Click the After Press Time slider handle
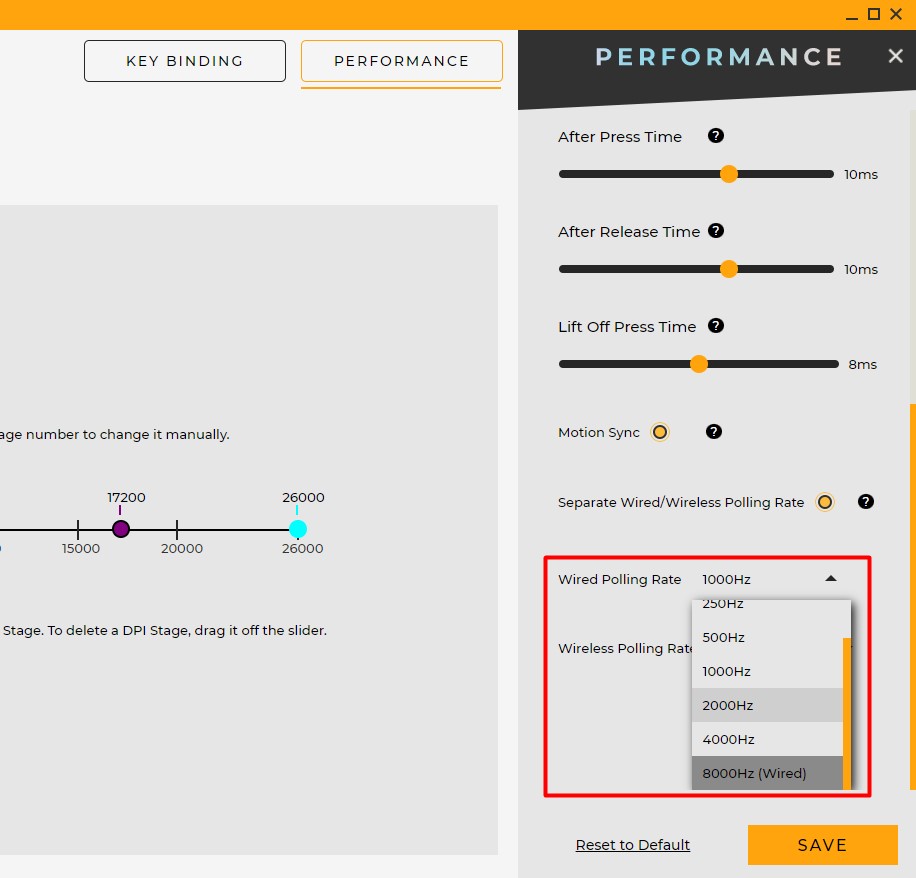The image size is (916, 878). [728, 174]
